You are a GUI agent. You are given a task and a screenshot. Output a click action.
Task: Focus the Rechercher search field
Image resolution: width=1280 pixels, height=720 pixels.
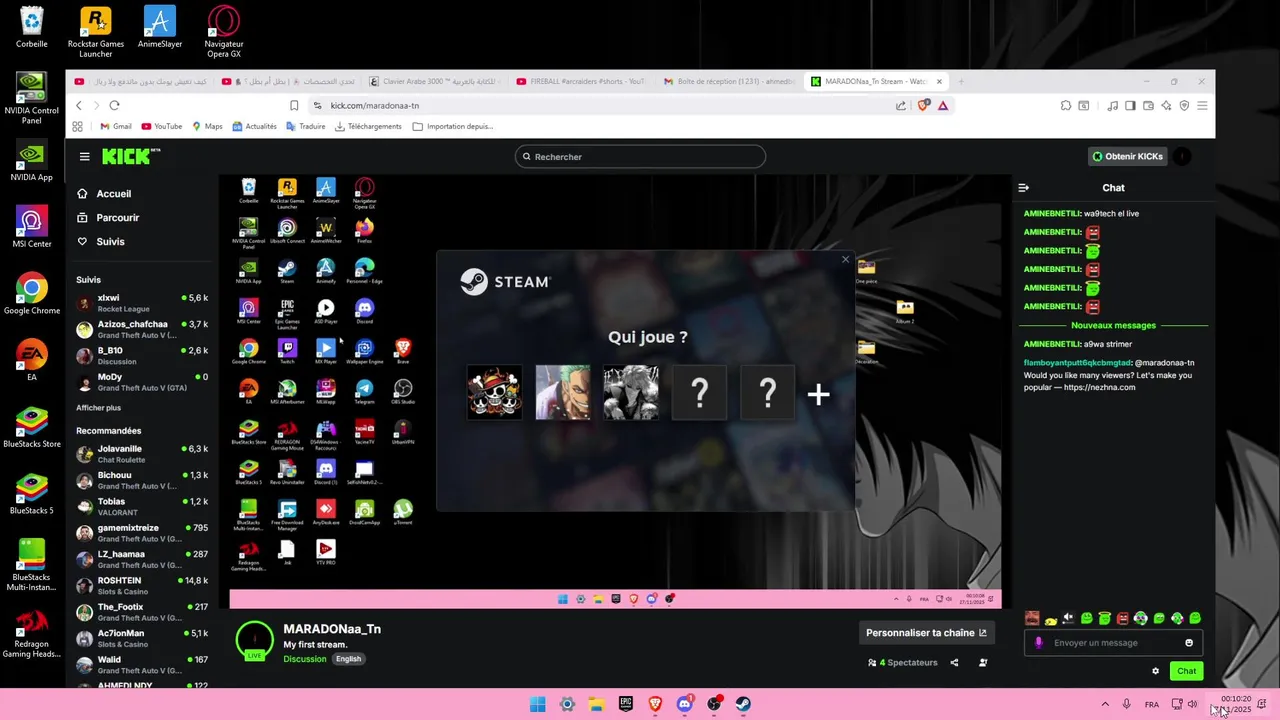pos(640,156)
